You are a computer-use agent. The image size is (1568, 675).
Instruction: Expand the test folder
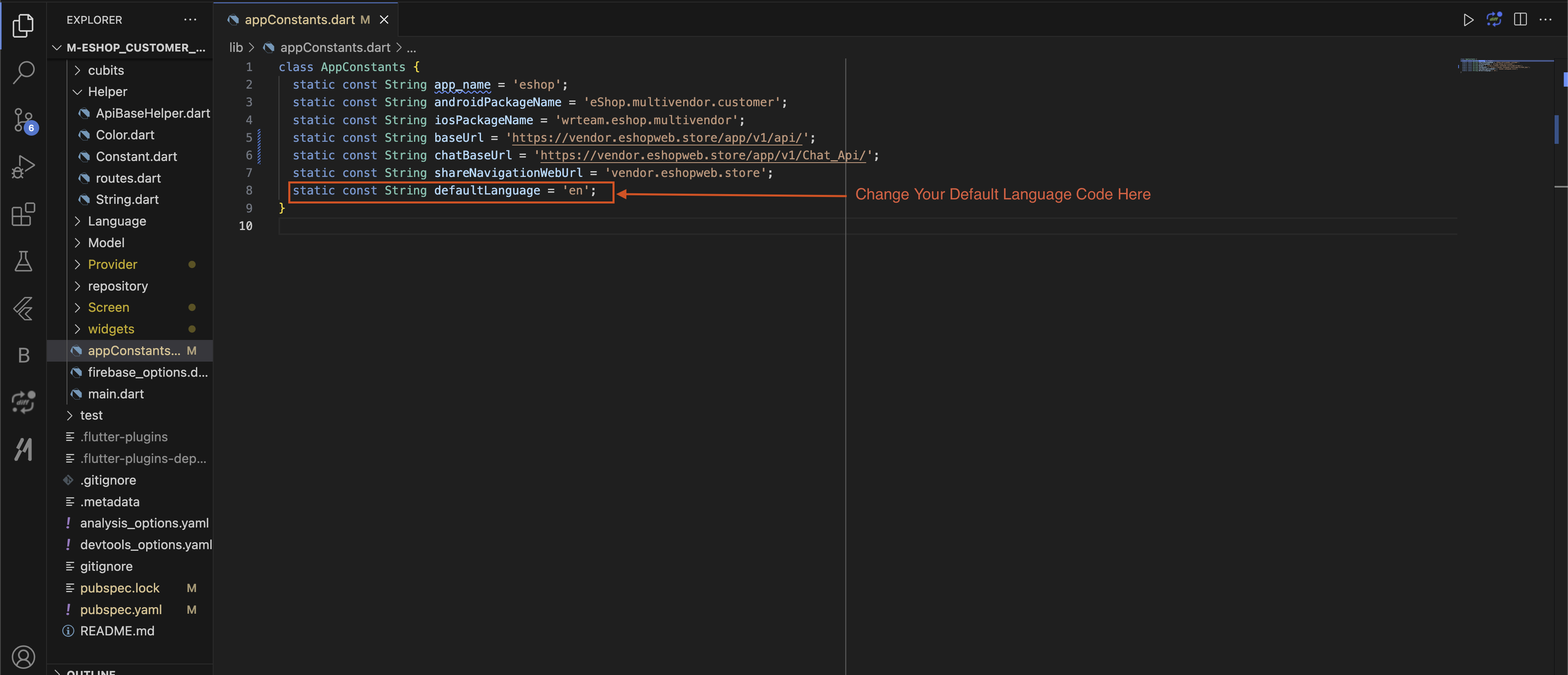click(x=91, y=416)
